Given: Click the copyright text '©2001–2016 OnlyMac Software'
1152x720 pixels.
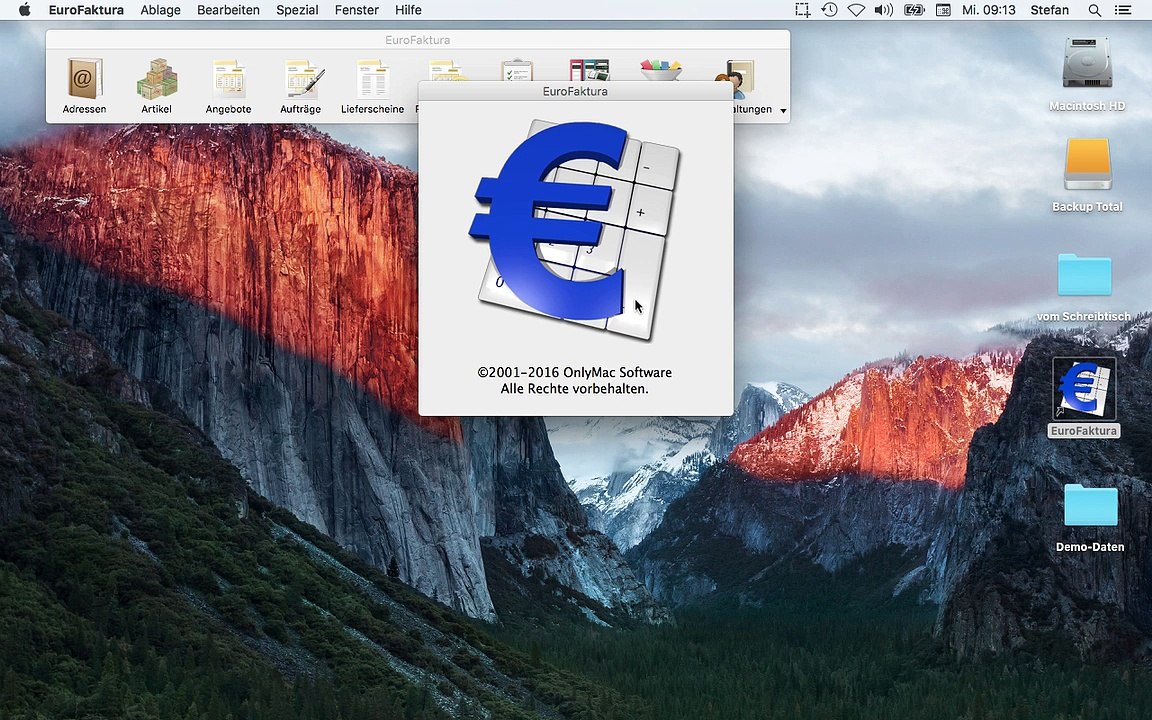Looking at the screenshot, I should point(575,372).
